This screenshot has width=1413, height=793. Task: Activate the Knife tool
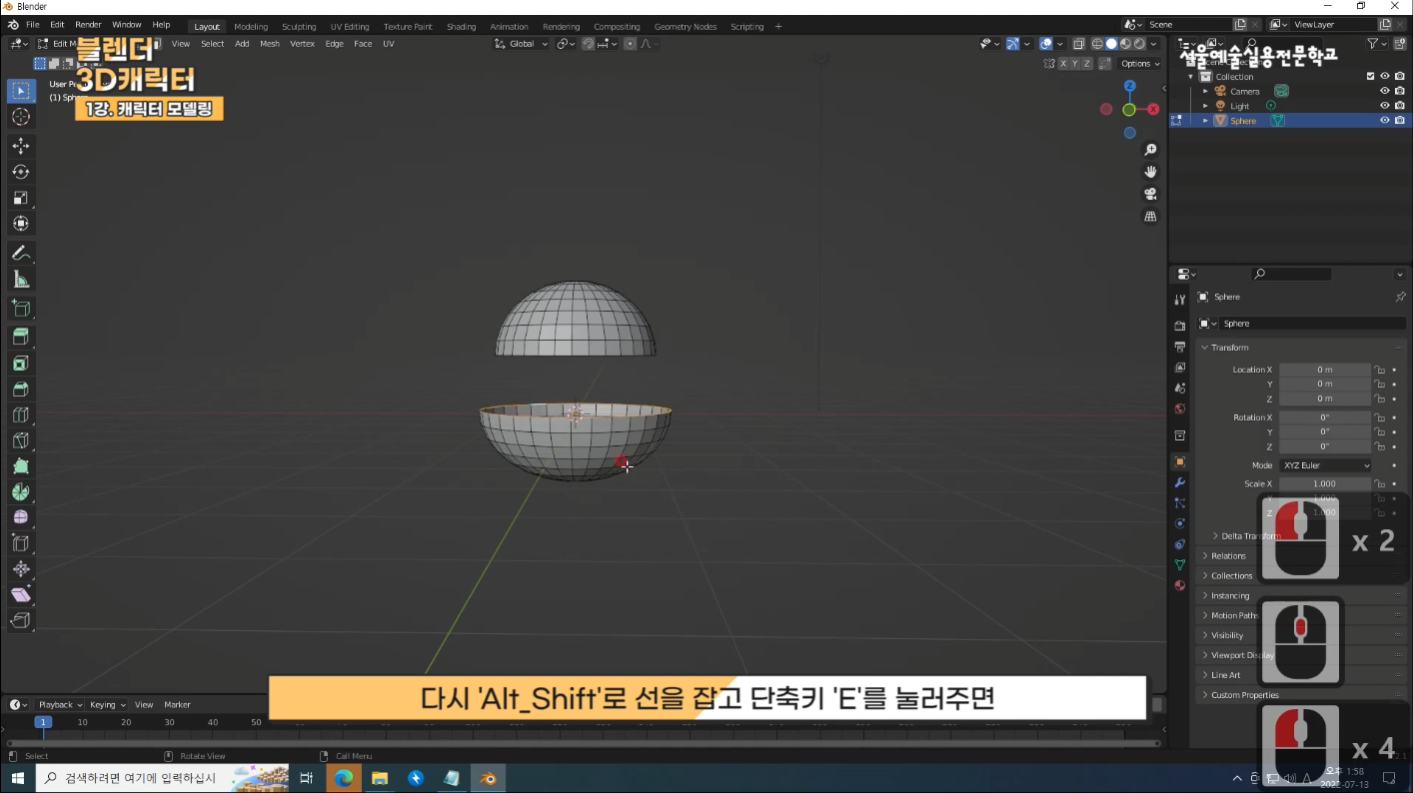[x=21, y=440]
